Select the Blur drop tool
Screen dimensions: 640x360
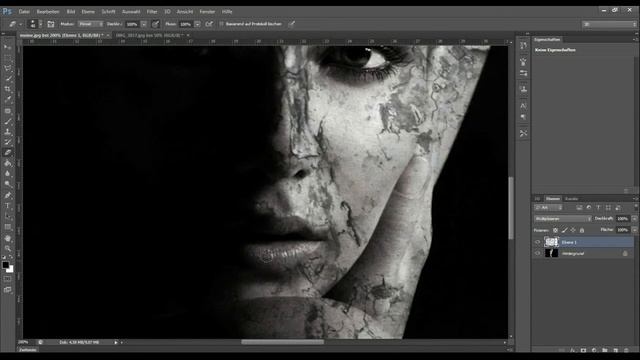[x=8, y=173]
